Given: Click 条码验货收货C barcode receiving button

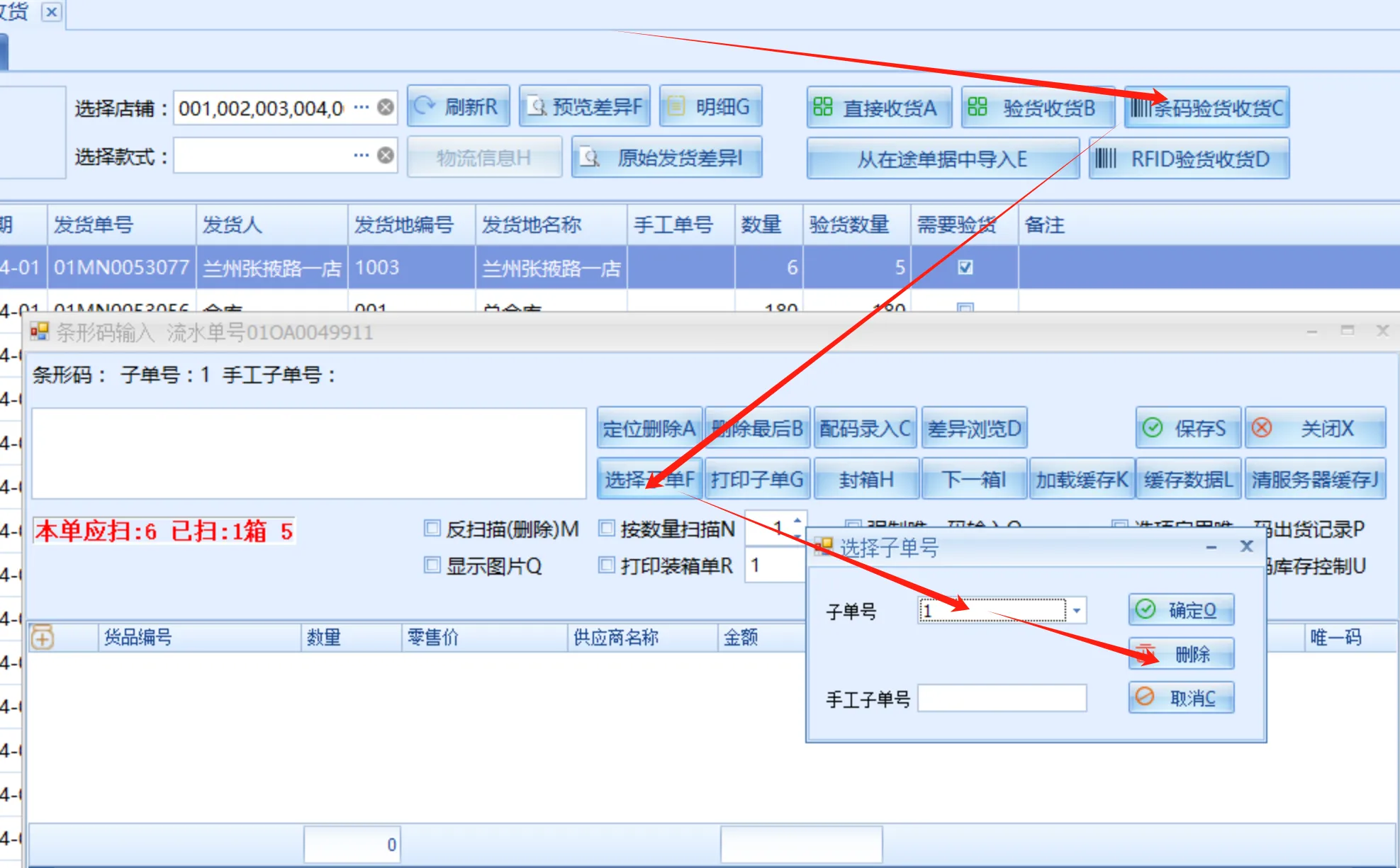Looking at the screenshot, I should point(1206,108).
